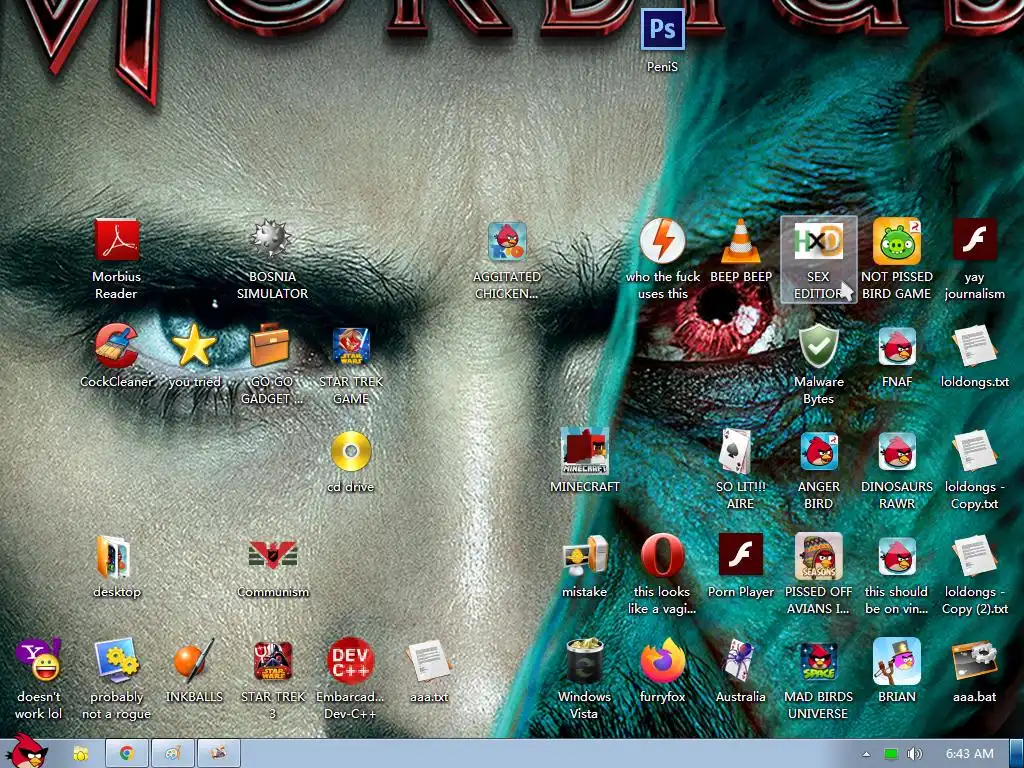The height and width of the screenshot is (768, 1024).
Task: Open AGGITATED CHICKEN desktop icon
Action: [x=507, y=241]
